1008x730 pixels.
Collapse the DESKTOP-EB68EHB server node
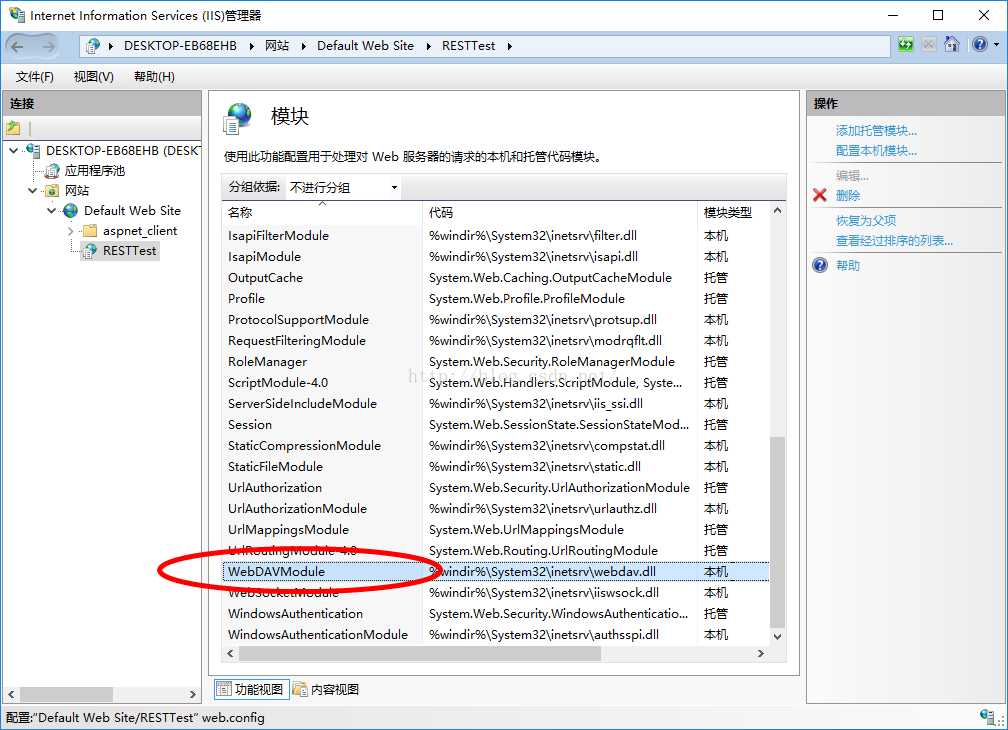(14, 151)
